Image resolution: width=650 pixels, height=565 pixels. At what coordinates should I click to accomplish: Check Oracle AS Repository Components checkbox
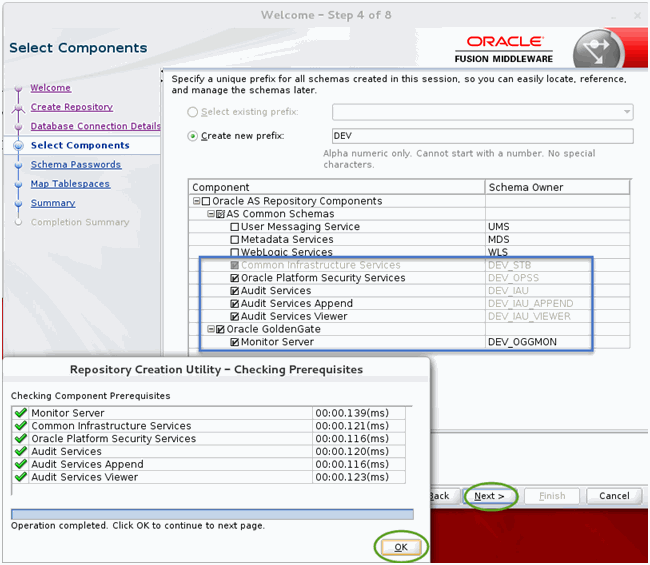(x=206, y=201)
